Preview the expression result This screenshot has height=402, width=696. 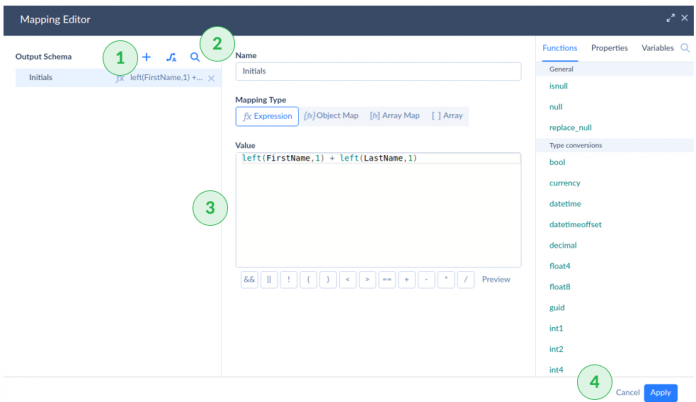tap(497, 280)
